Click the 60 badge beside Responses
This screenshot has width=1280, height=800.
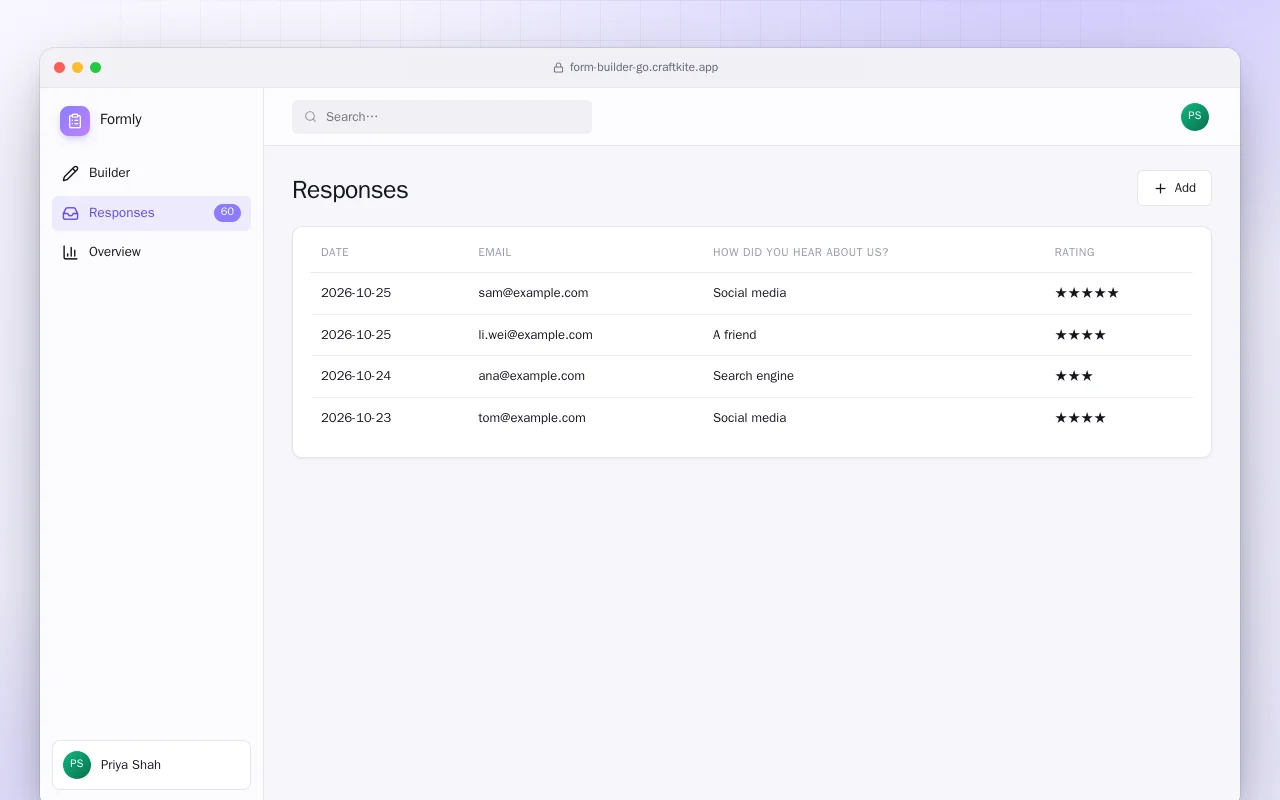point(227,213)
